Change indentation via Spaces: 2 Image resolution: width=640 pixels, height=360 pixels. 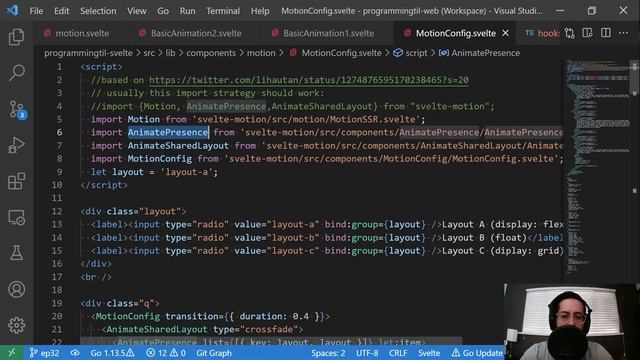point(328,353)
